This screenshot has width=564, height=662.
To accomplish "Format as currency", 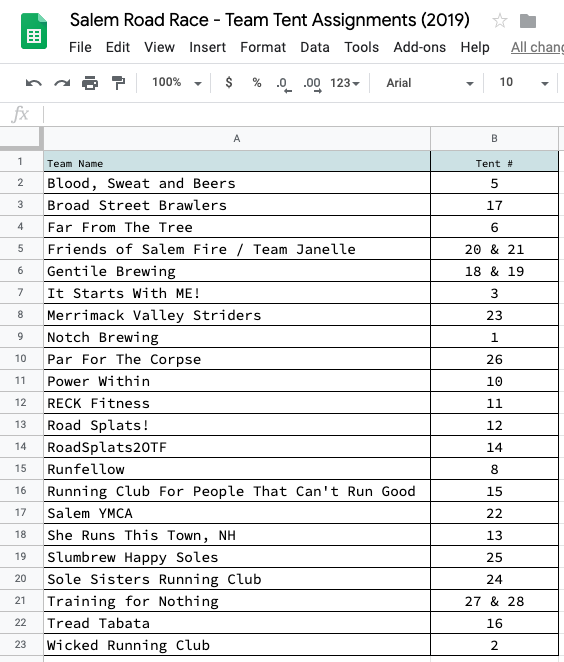I will 229,82.
